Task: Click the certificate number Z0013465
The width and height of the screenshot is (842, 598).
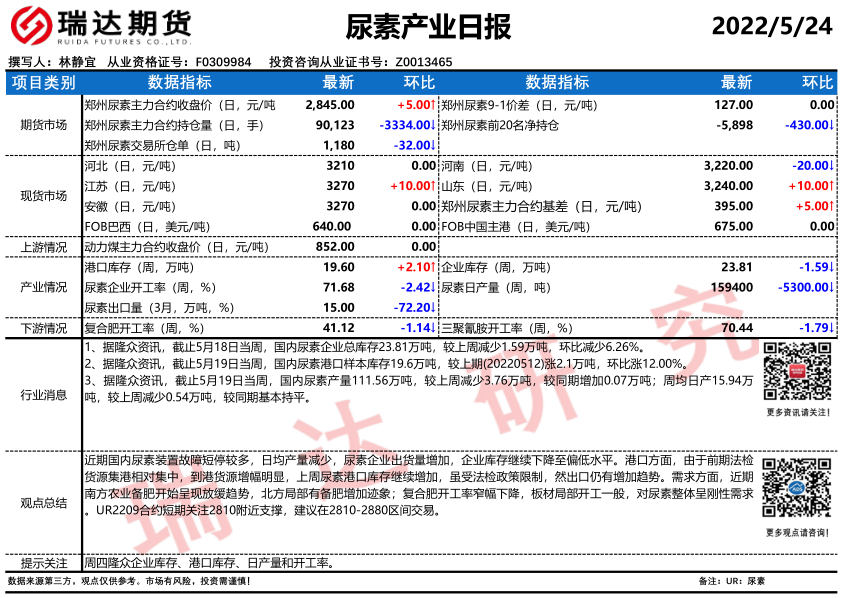Action: pos(423,62)
